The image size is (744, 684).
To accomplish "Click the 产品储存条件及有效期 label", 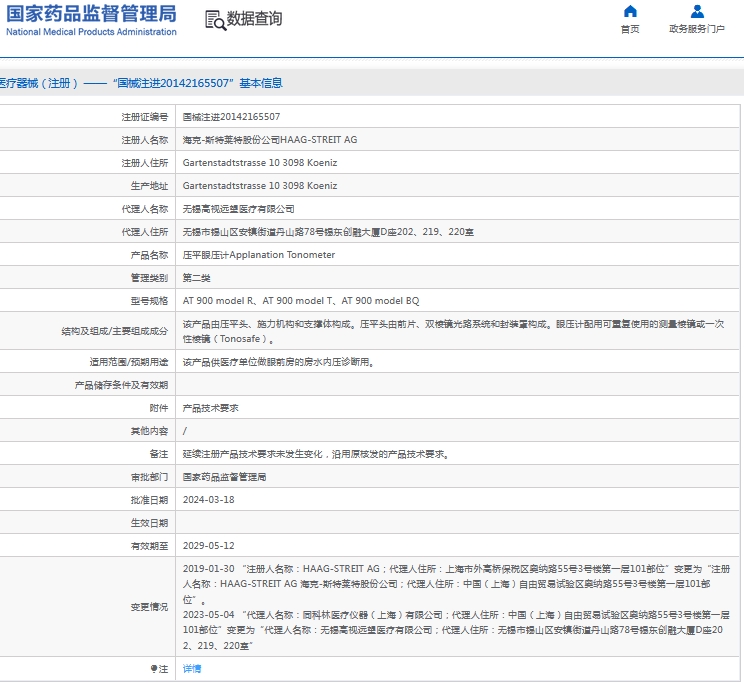I will tap(121, 385).
